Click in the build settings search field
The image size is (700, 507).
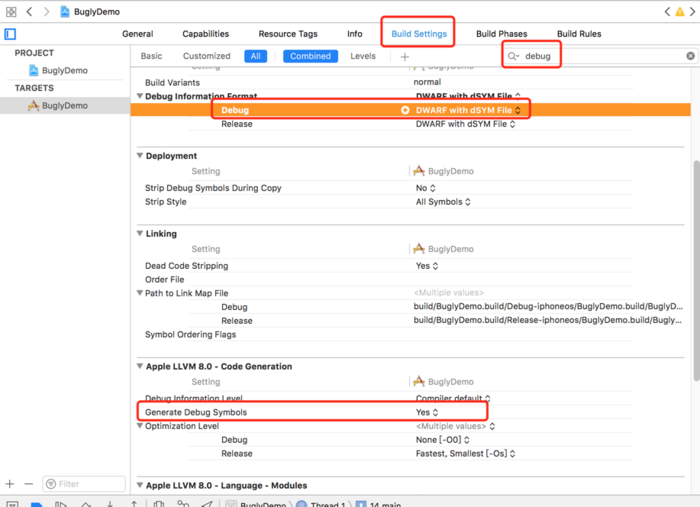click(x=600, y=56)
